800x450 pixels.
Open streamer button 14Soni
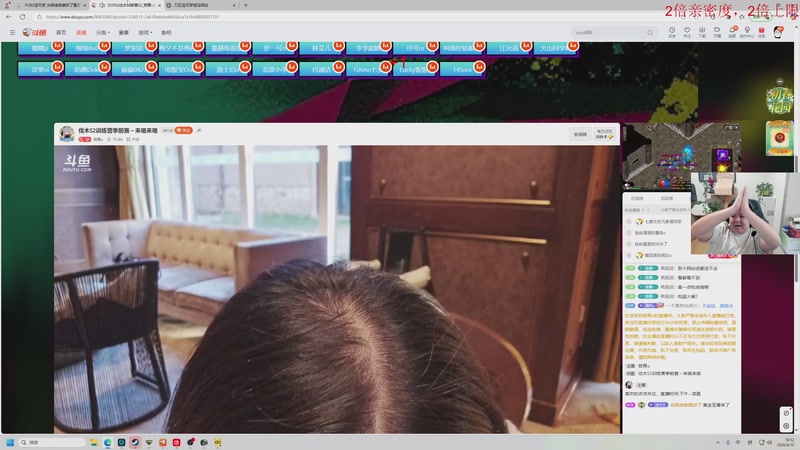tap(462, 69)
